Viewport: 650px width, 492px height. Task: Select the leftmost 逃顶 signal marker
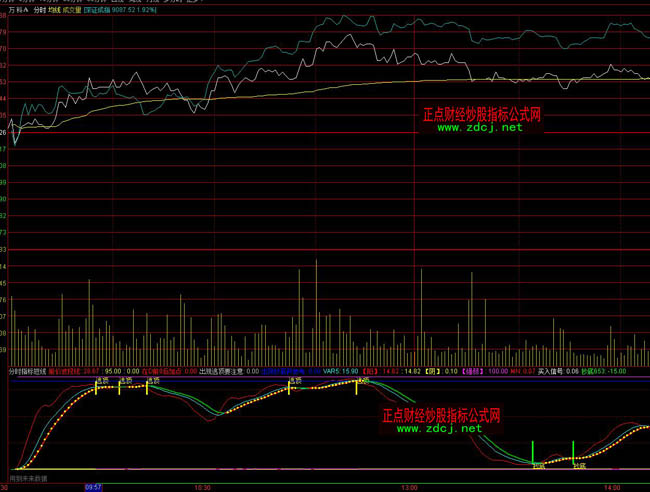point(103,381)
